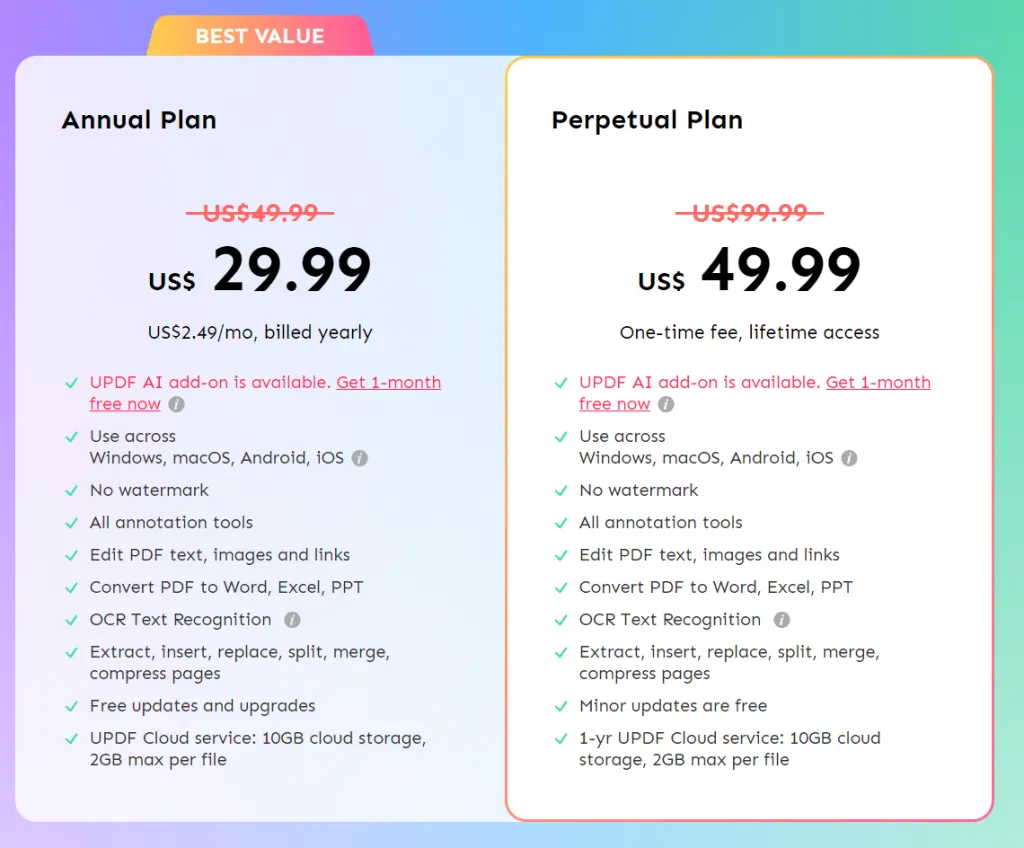The height and width of the screenshot is (848, 1024).
Task: Click One-time fee, lifetime access text
Action: point(750,333)
